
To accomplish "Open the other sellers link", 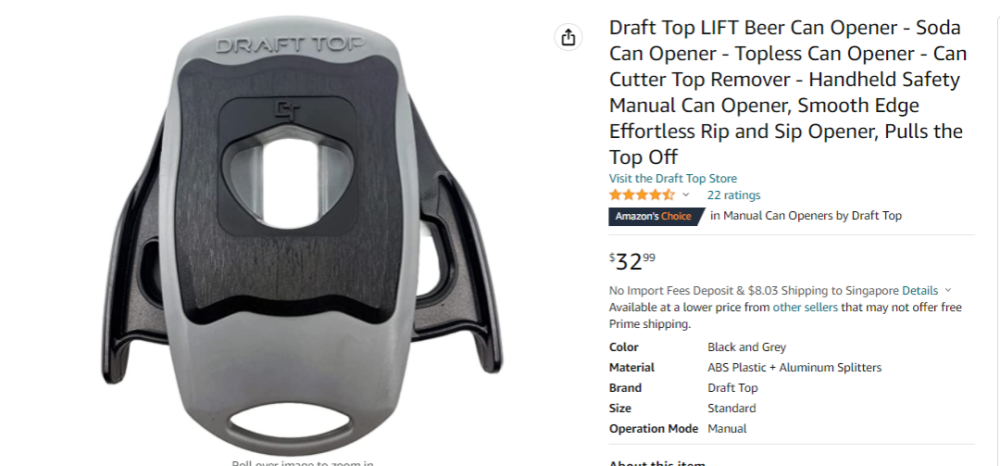I will click(x=805, y=307).
